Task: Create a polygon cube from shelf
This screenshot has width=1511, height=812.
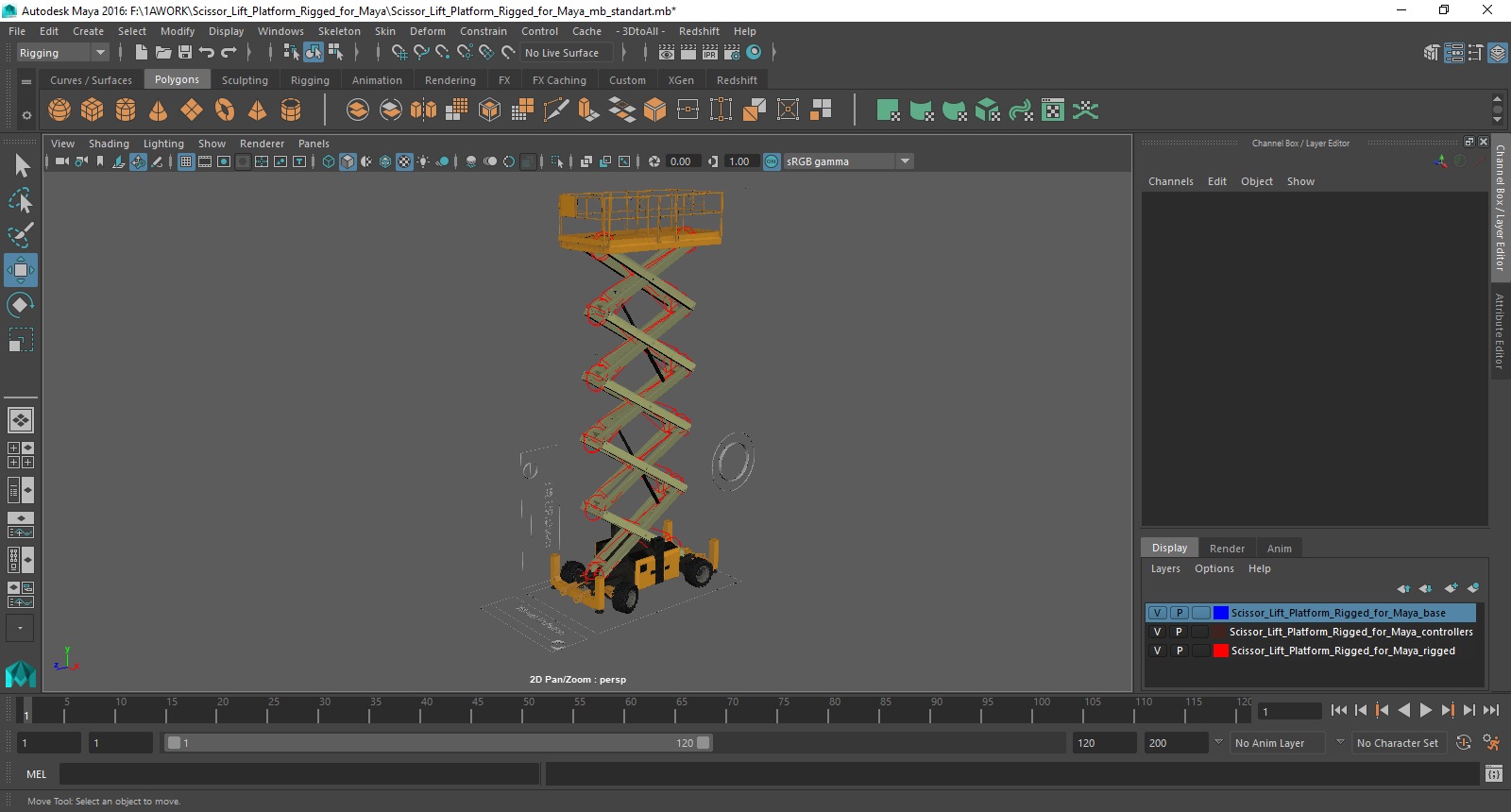Action: [93, 110]
